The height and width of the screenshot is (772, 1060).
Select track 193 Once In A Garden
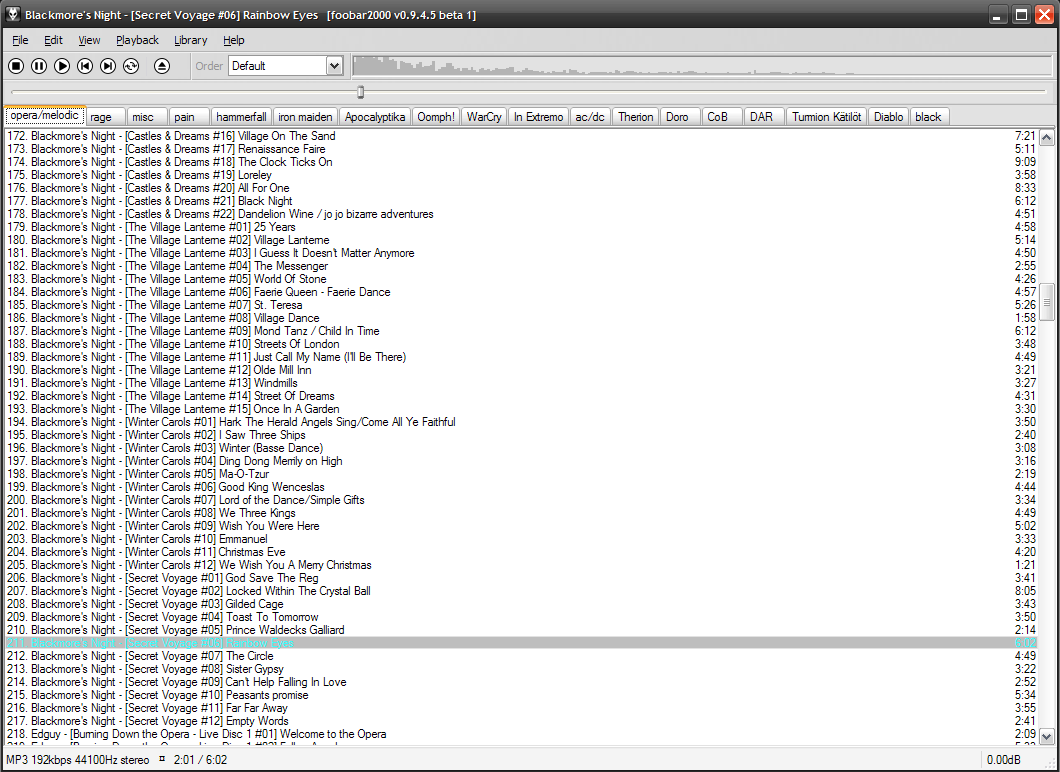click(521, 409)
